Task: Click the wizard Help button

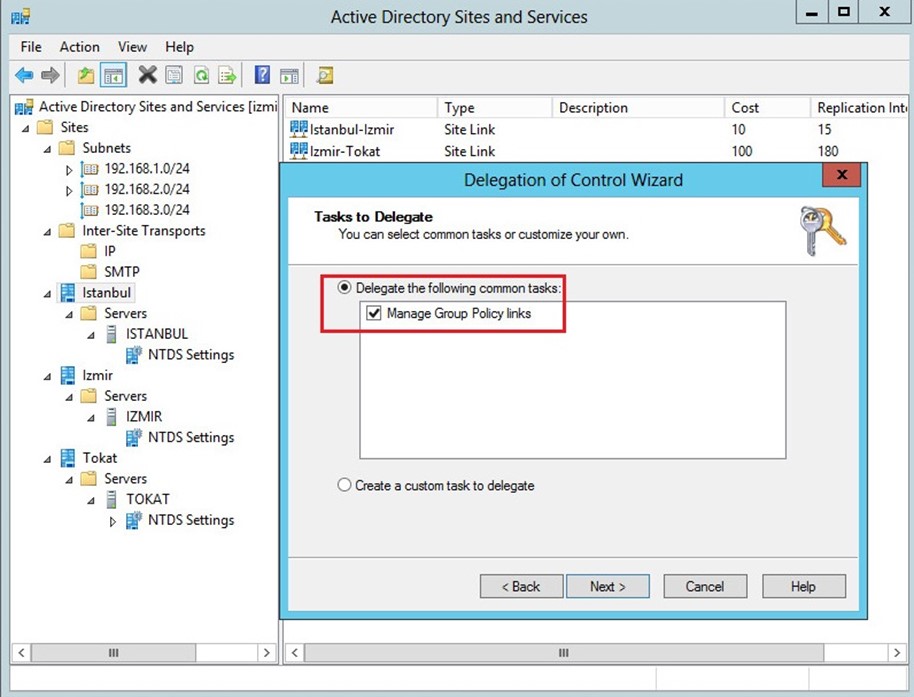Action: [x=803, y=586]
